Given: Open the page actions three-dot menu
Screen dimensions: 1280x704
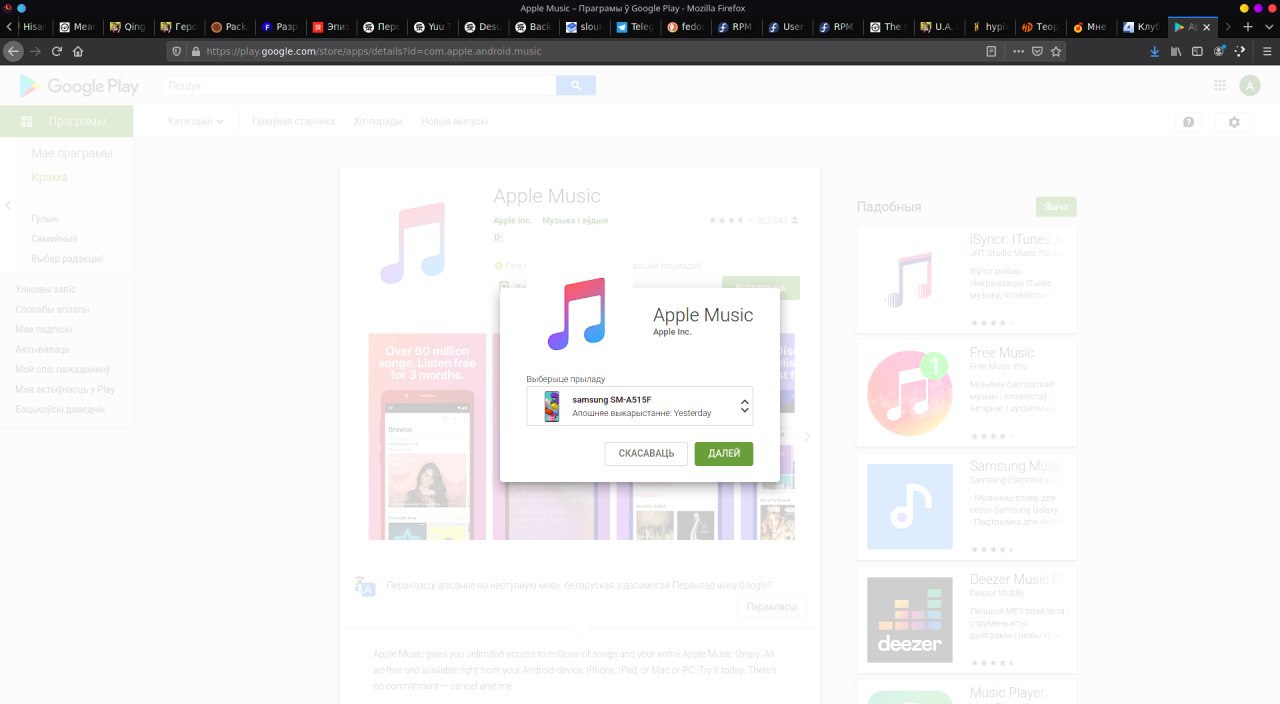Looking at the screenshot, I should tap(1019, 51).
